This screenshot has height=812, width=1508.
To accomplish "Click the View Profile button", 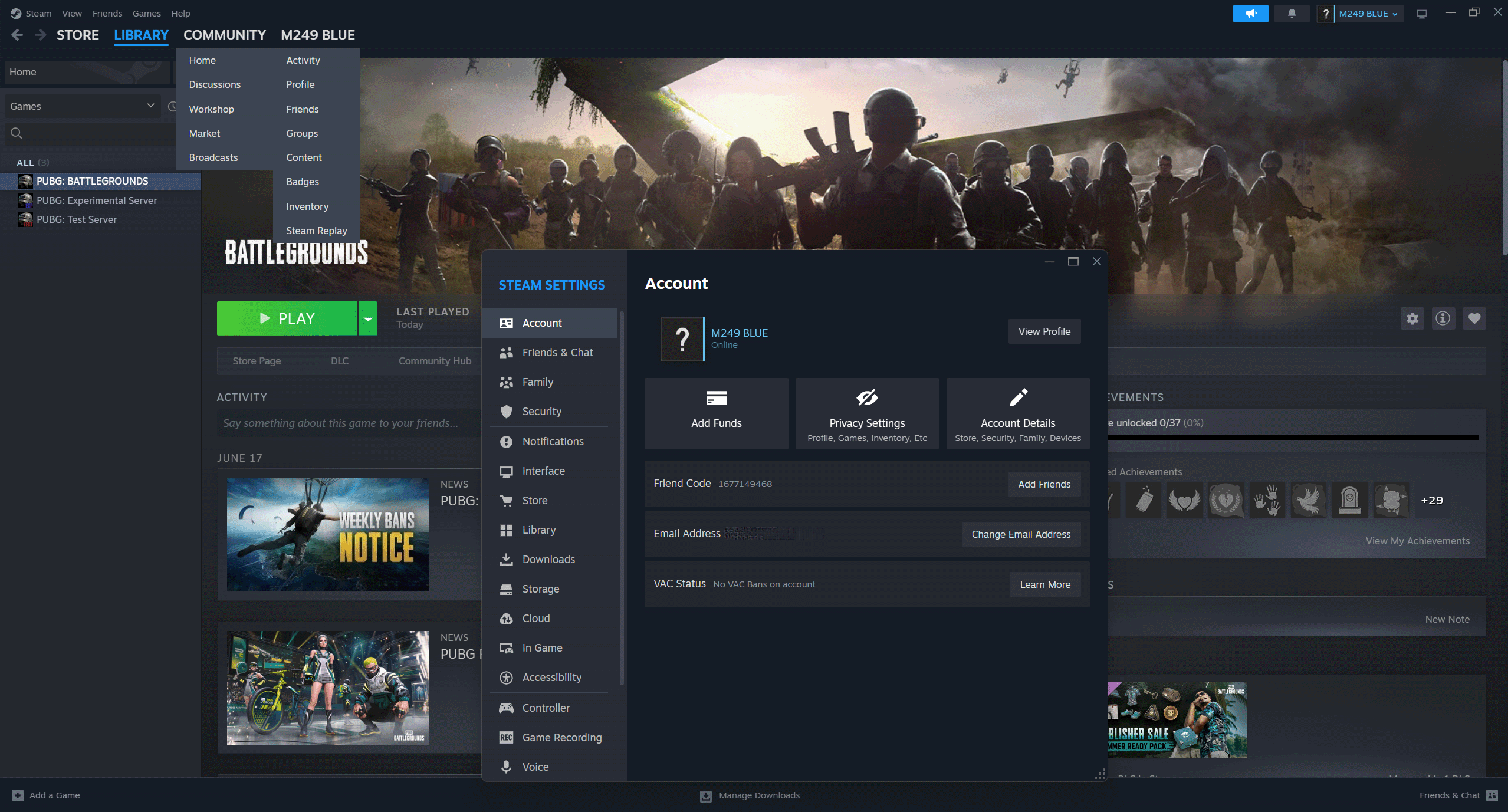I will click(x=1044, y=331).
